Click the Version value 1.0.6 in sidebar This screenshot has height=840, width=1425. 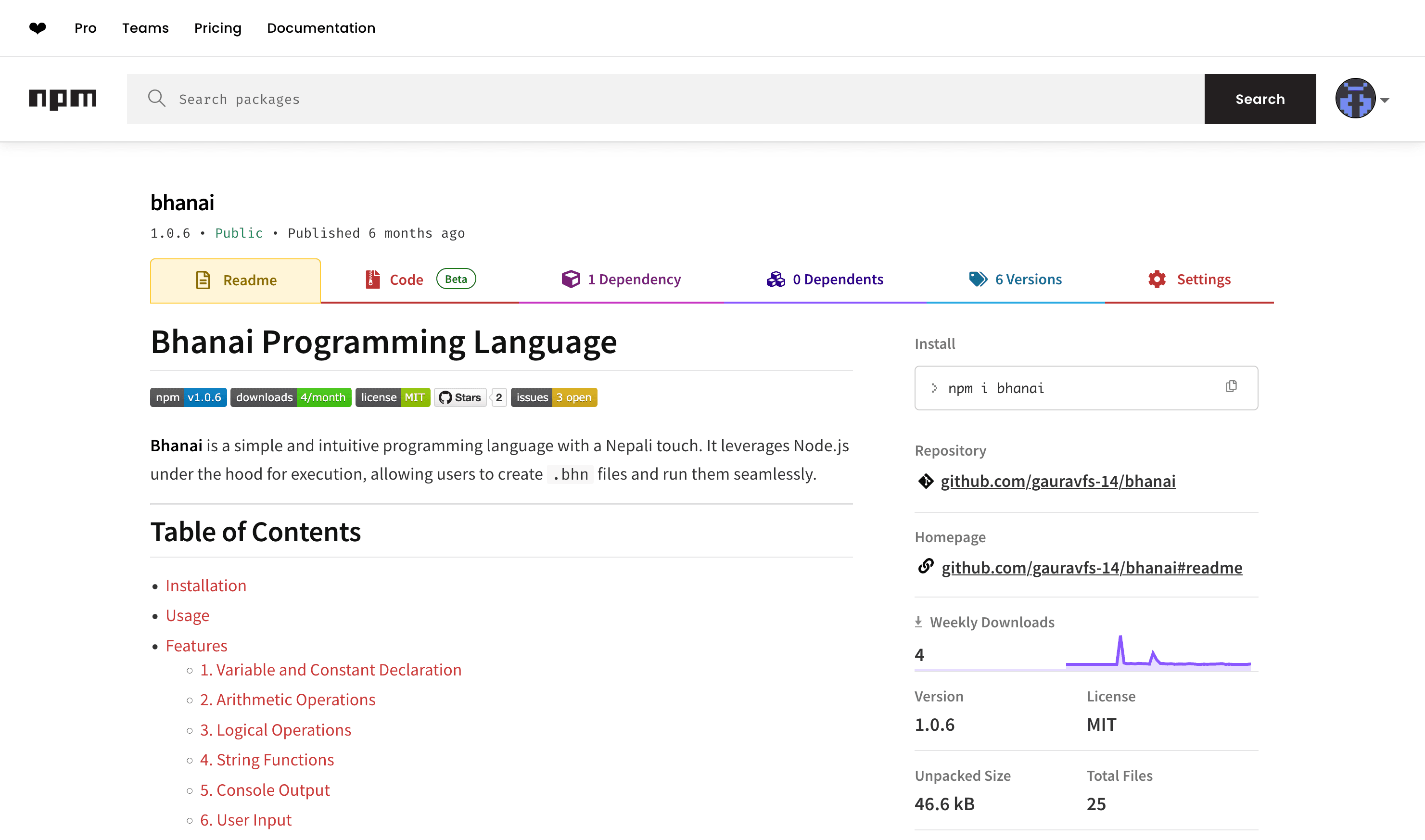(x=934, y=725)
